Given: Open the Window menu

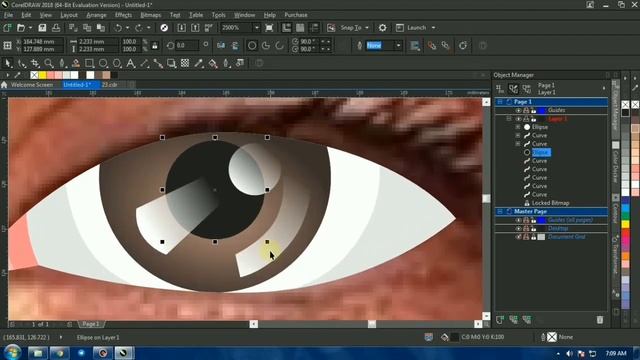Looking at the screenshot, I should (x=244, y=15).
